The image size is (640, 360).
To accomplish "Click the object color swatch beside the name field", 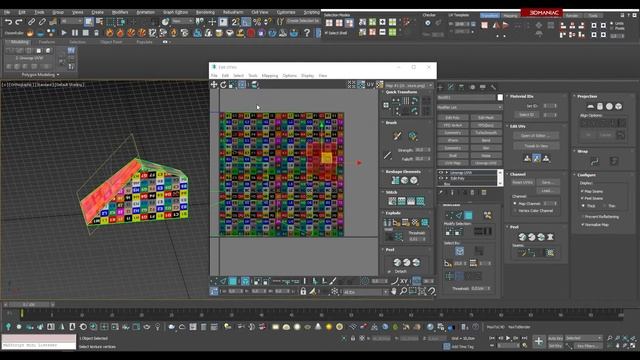I will (x=500, y=98).
